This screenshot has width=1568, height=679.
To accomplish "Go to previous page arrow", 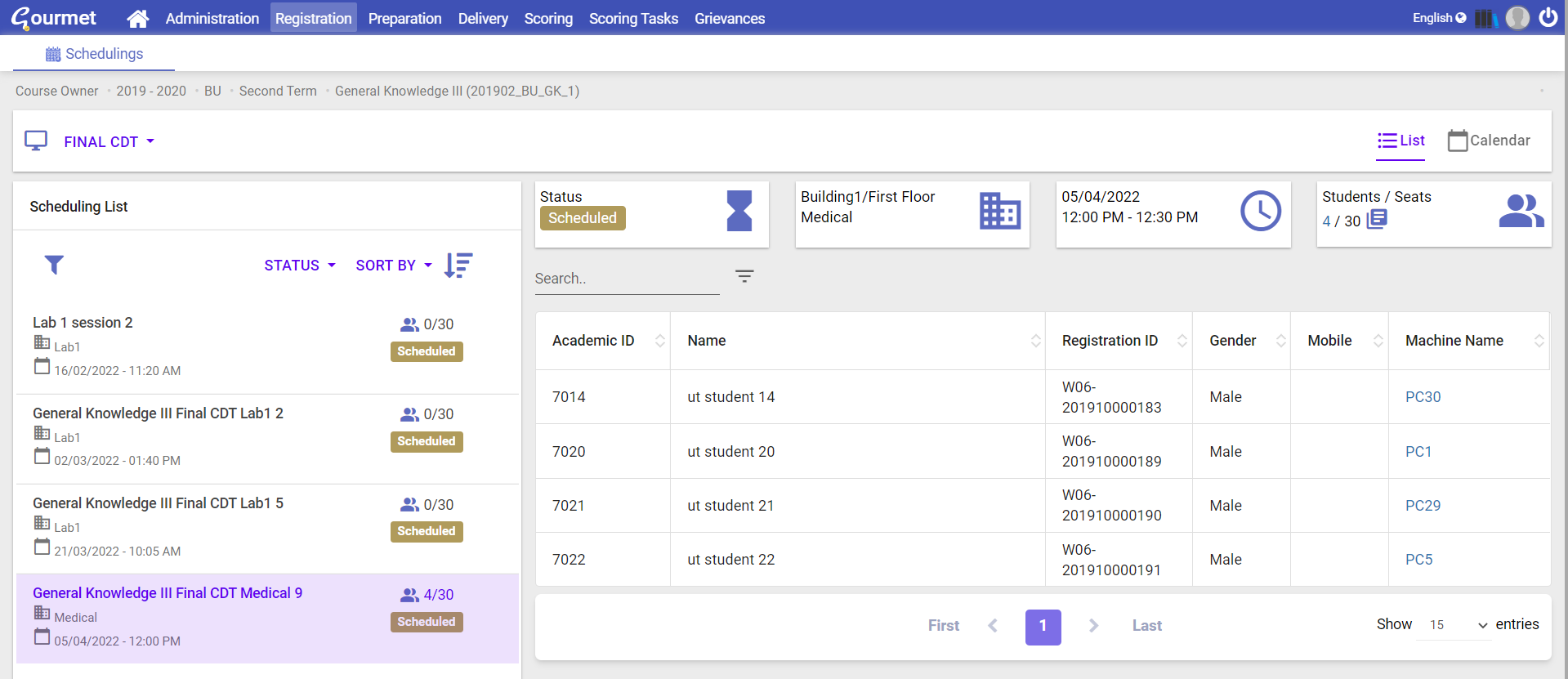I will (x=993, y=626).
